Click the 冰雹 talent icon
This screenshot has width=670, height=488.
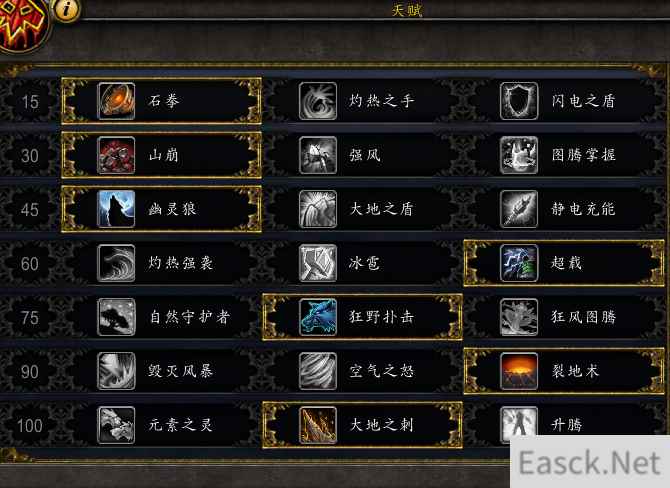pyautogui.click(x=317, y=263)
